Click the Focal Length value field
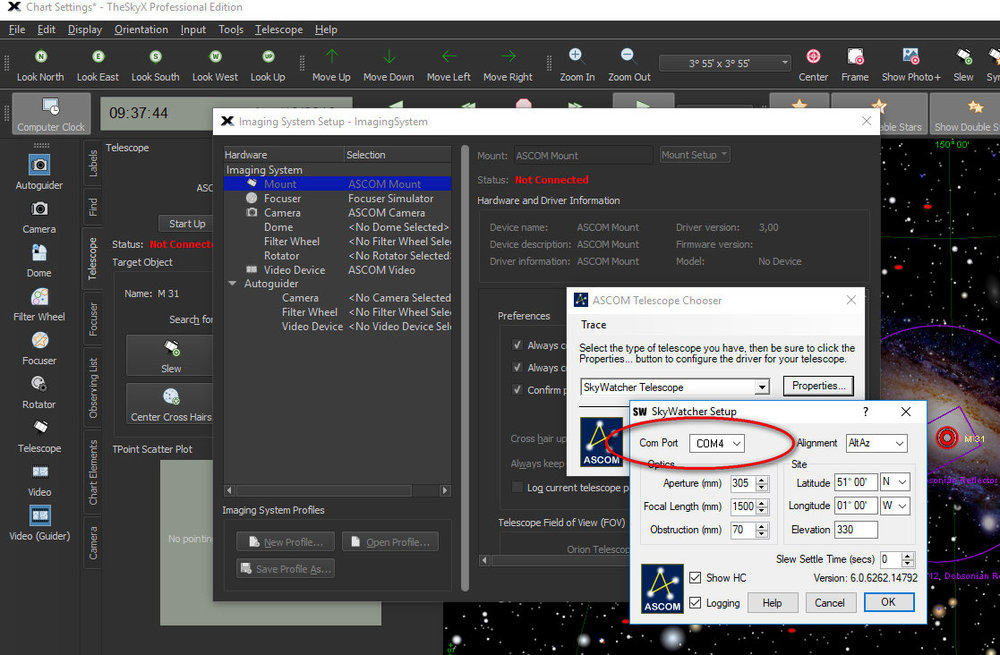The width and height of the screenshot is (1000, 655). tap(743, 506)
